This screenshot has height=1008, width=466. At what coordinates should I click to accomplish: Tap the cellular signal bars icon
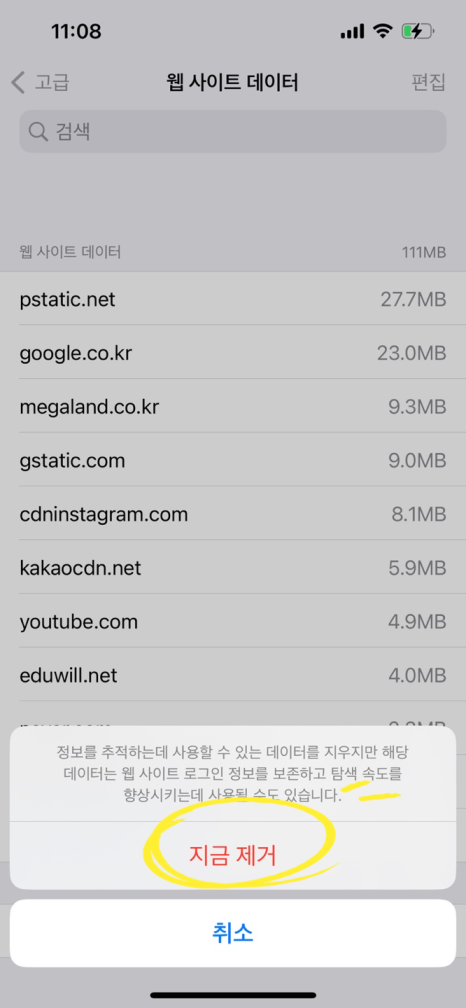[354, 31]
